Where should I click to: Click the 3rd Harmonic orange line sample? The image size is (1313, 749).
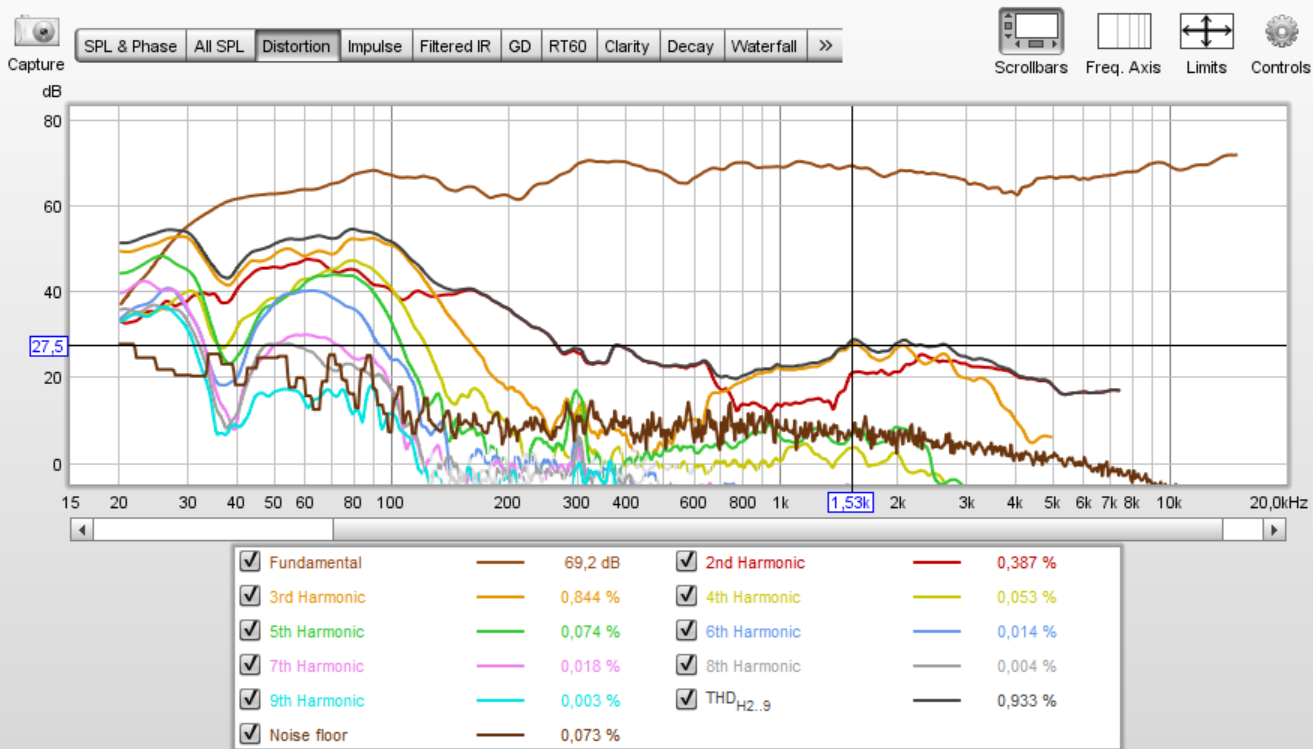tap(500, 597)
